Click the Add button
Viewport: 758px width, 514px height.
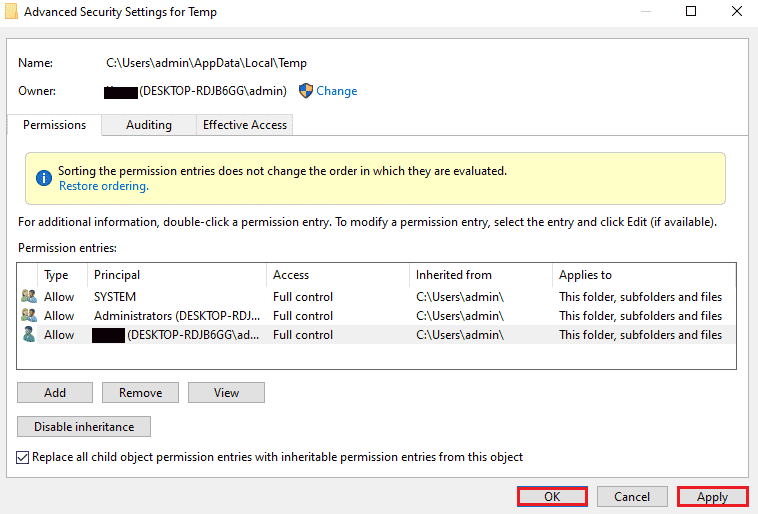(x=55, y=393)
